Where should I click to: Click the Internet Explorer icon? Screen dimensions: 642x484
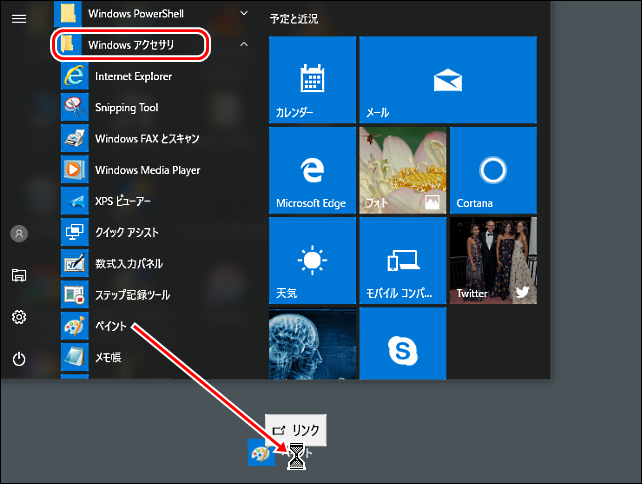click(75, 76)
